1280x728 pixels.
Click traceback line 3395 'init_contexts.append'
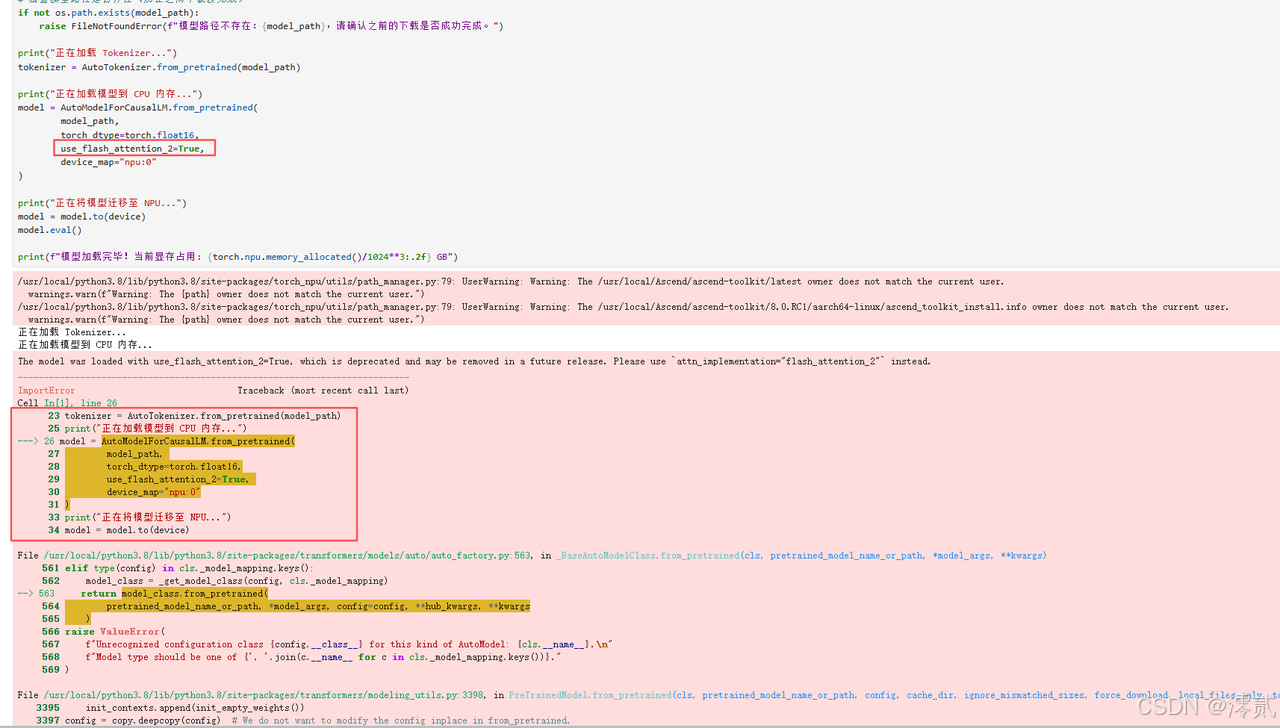coord(170,707)
